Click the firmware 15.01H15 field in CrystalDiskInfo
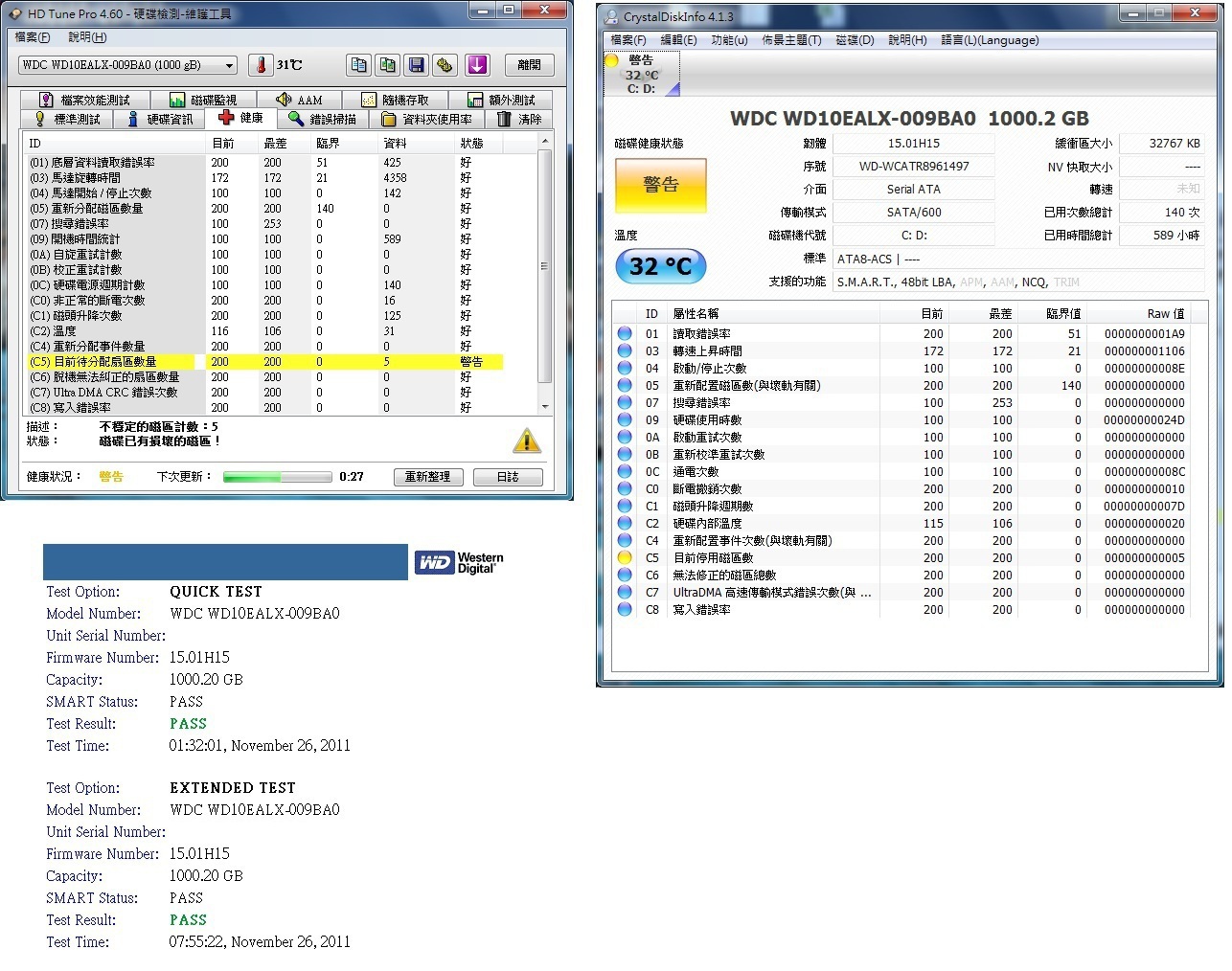Screen dimensions: 1232x971 click(x=914, y=143)
